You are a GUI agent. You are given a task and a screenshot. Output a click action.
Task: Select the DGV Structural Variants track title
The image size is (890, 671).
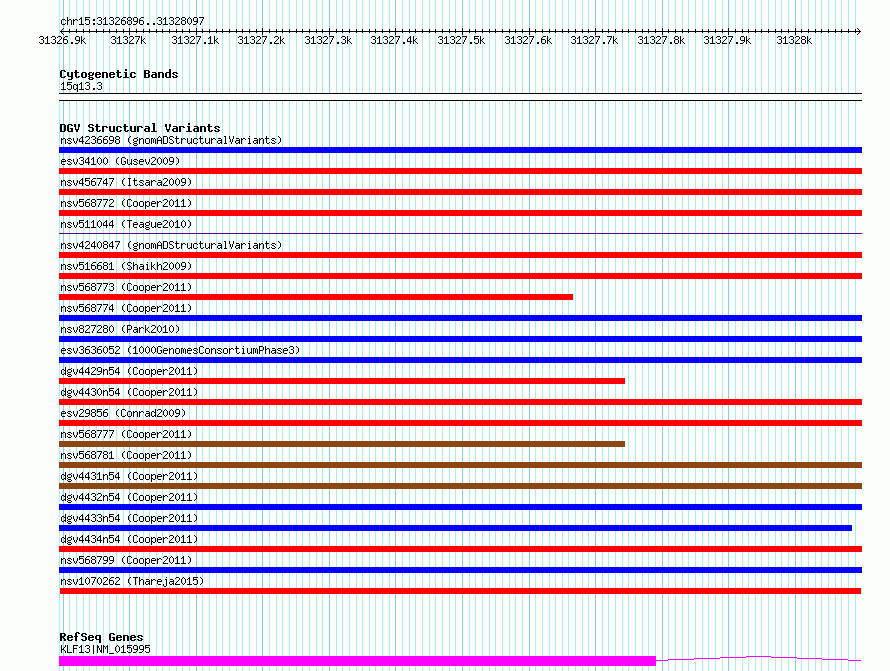140,128
